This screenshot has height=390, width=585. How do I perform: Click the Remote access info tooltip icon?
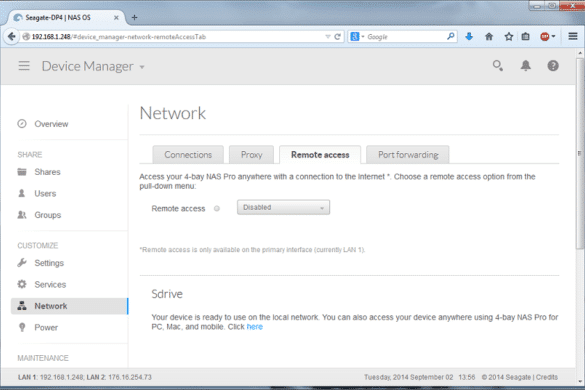[217, 209]
